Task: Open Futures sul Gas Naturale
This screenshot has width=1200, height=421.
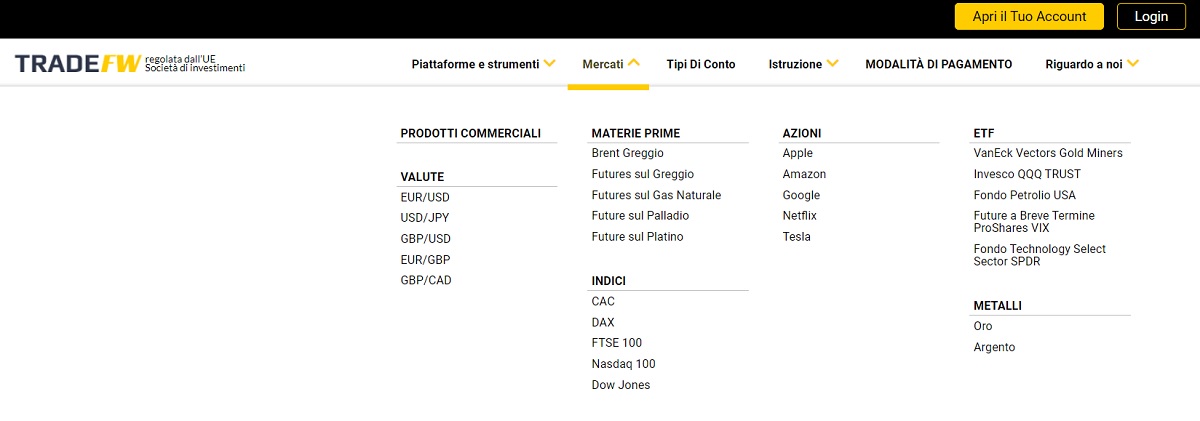Action: tap(656, 196)
